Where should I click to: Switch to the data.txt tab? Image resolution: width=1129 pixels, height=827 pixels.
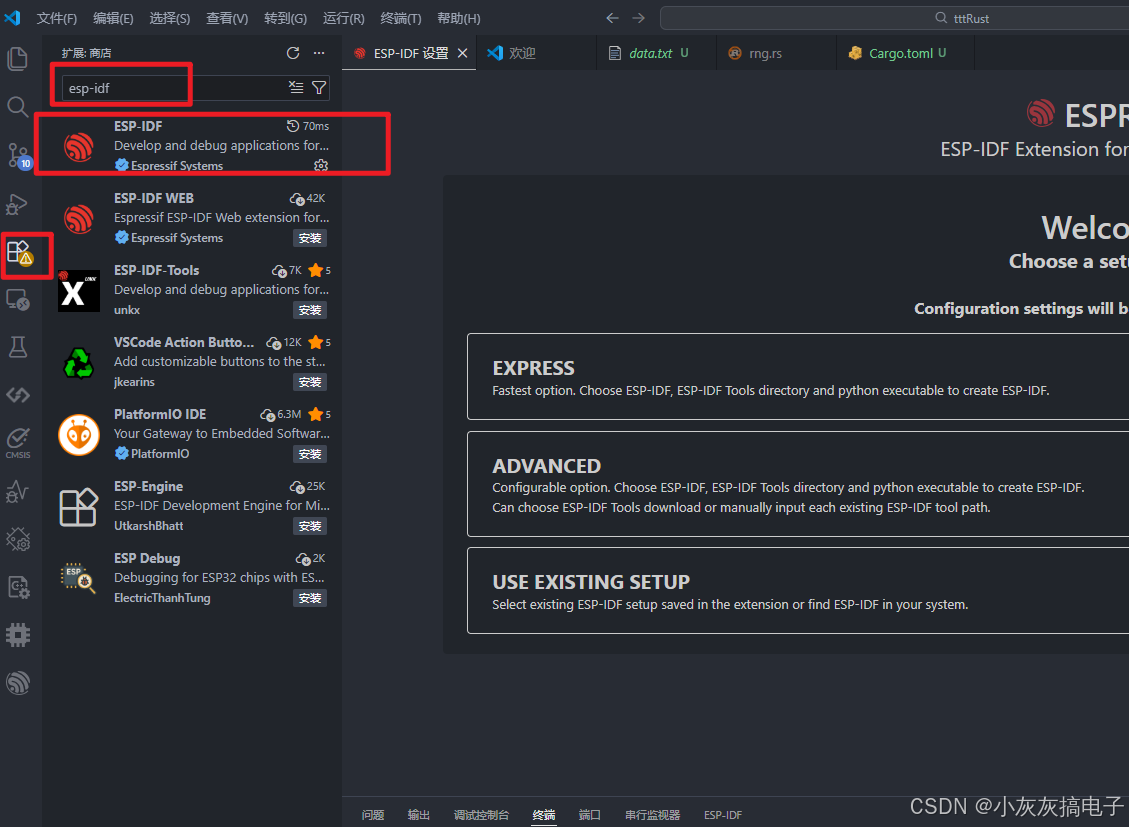[x=656, y=53]
